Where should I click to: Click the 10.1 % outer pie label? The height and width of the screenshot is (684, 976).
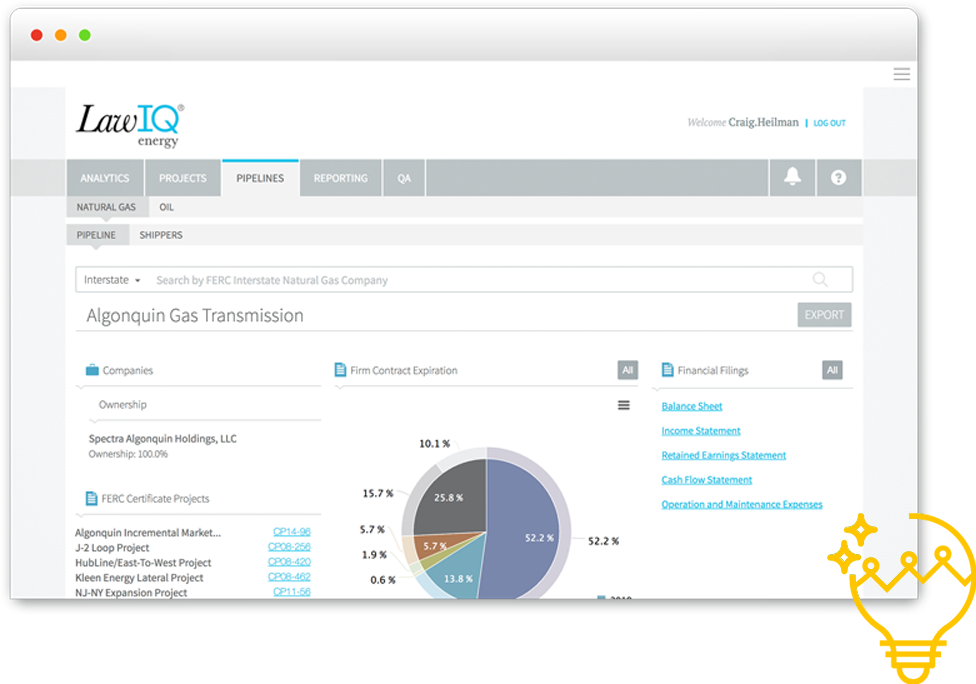click(x=434, y=443)
